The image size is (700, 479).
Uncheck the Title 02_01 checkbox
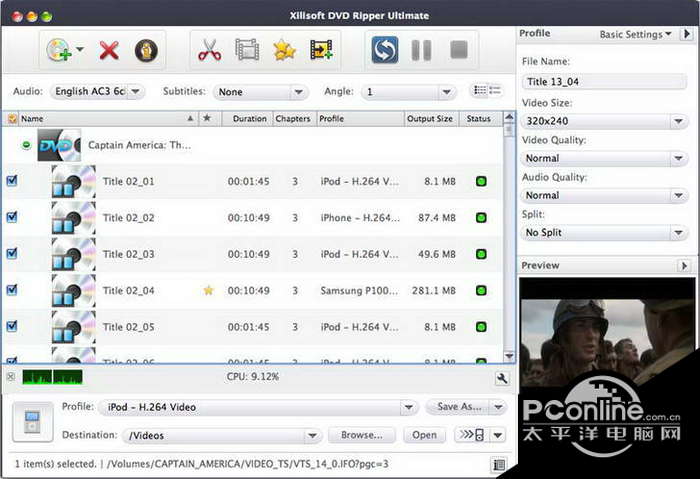tap(12, 181)
